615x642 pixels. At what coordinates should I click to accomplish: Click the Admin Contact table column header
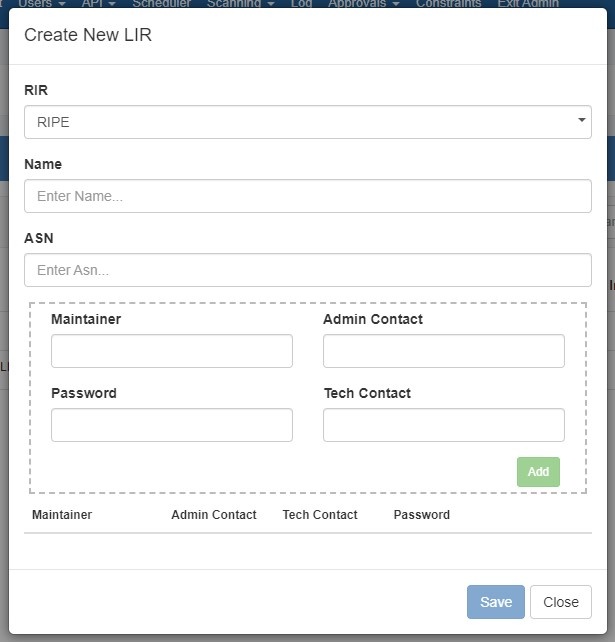214,515
